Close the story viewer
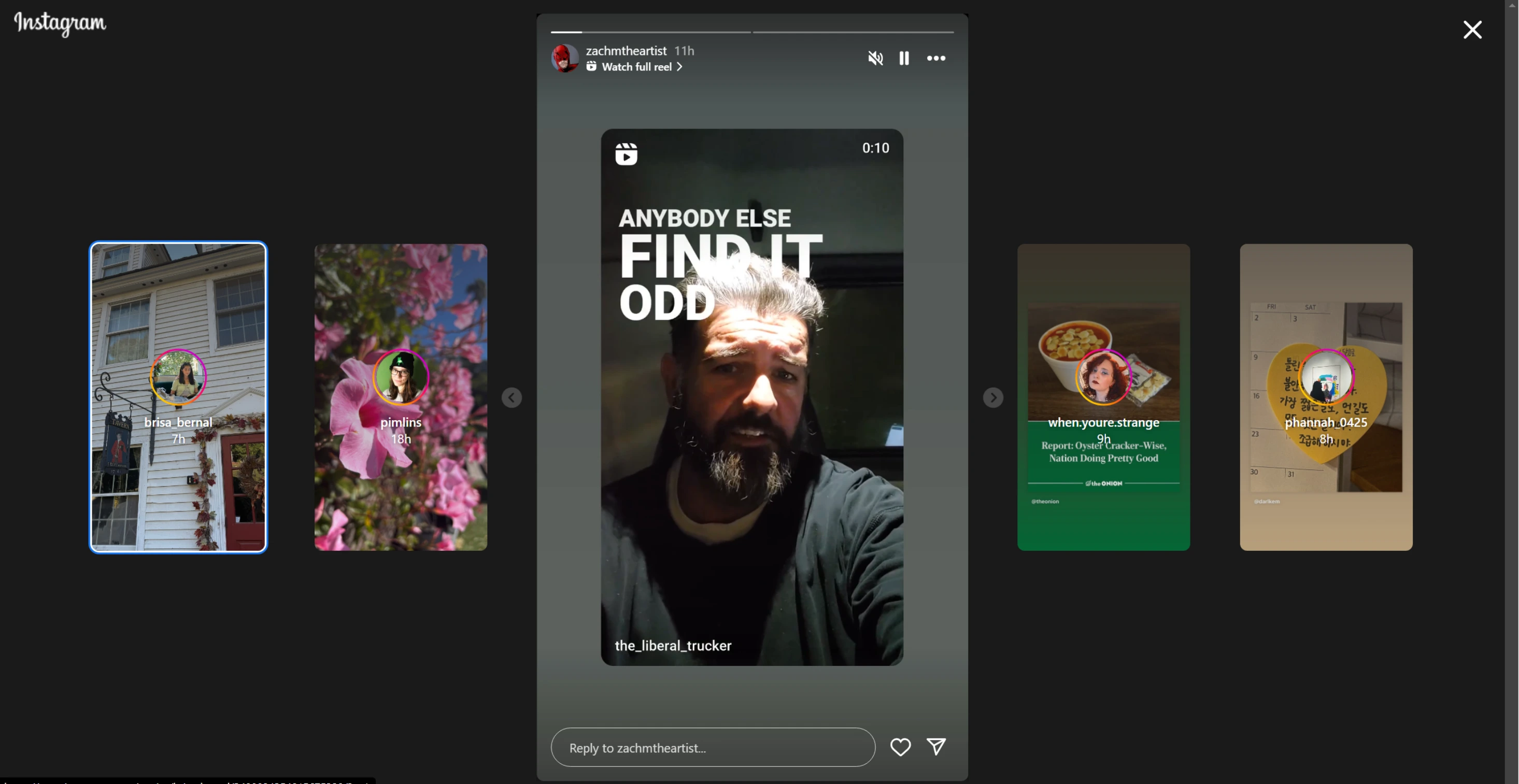This screenshot has height=784, width=1519. tap(1472, 30)
